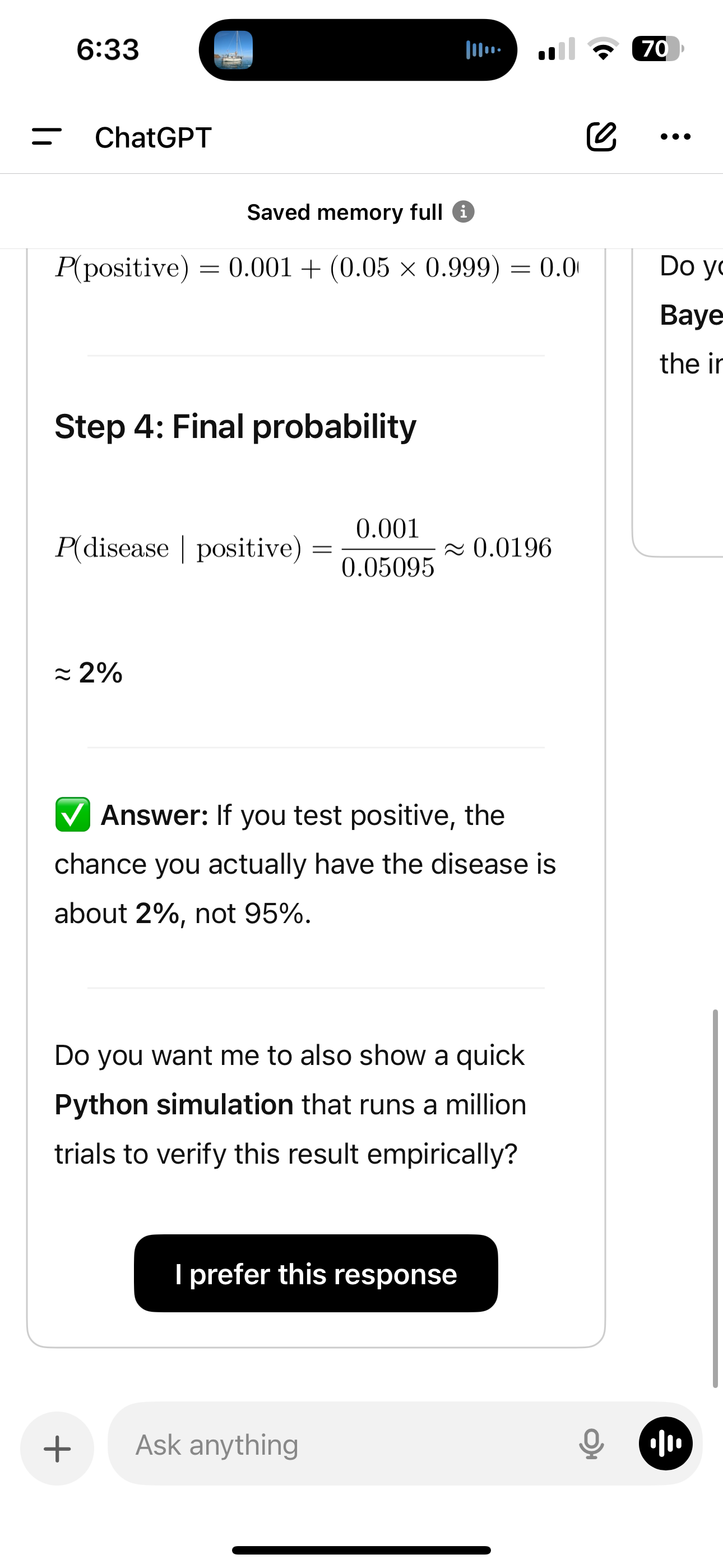This screenshot has width=723, height=1568.
Task: Tap the green checkmark Answer emoji
Action: (x=72, y=814)
